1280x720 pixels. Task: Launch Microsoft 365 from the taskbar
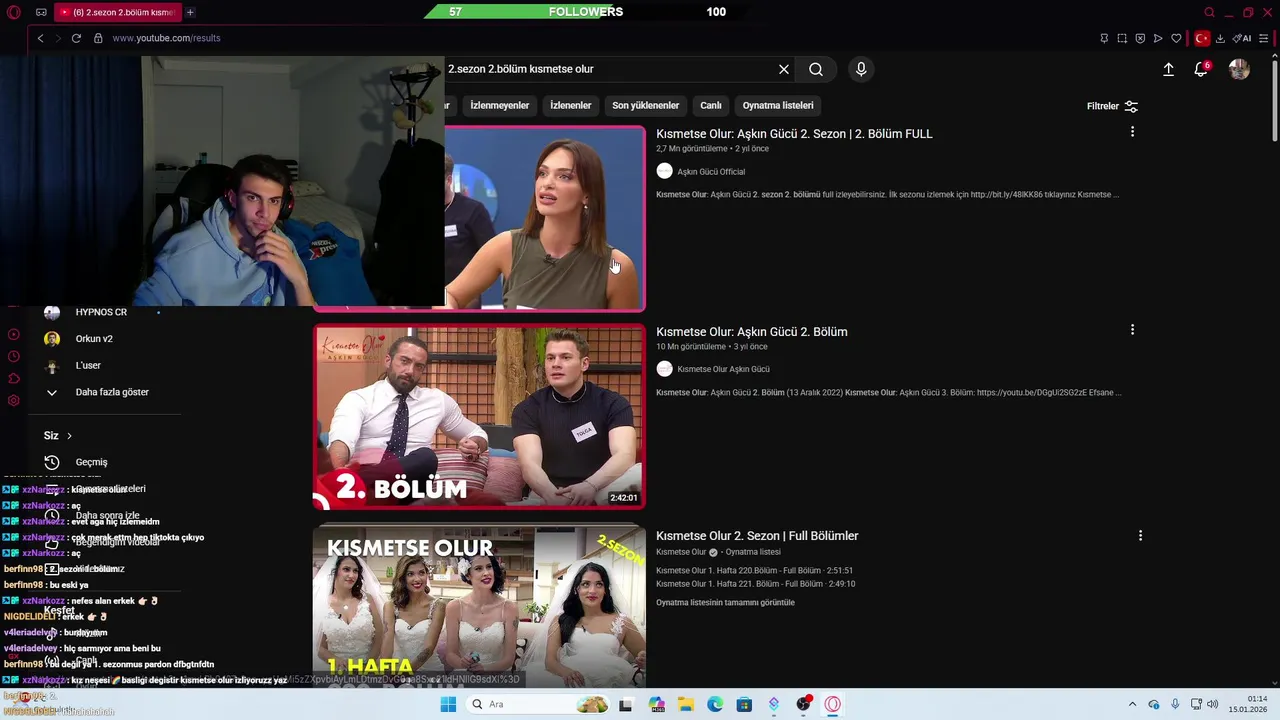pos(657,704)
